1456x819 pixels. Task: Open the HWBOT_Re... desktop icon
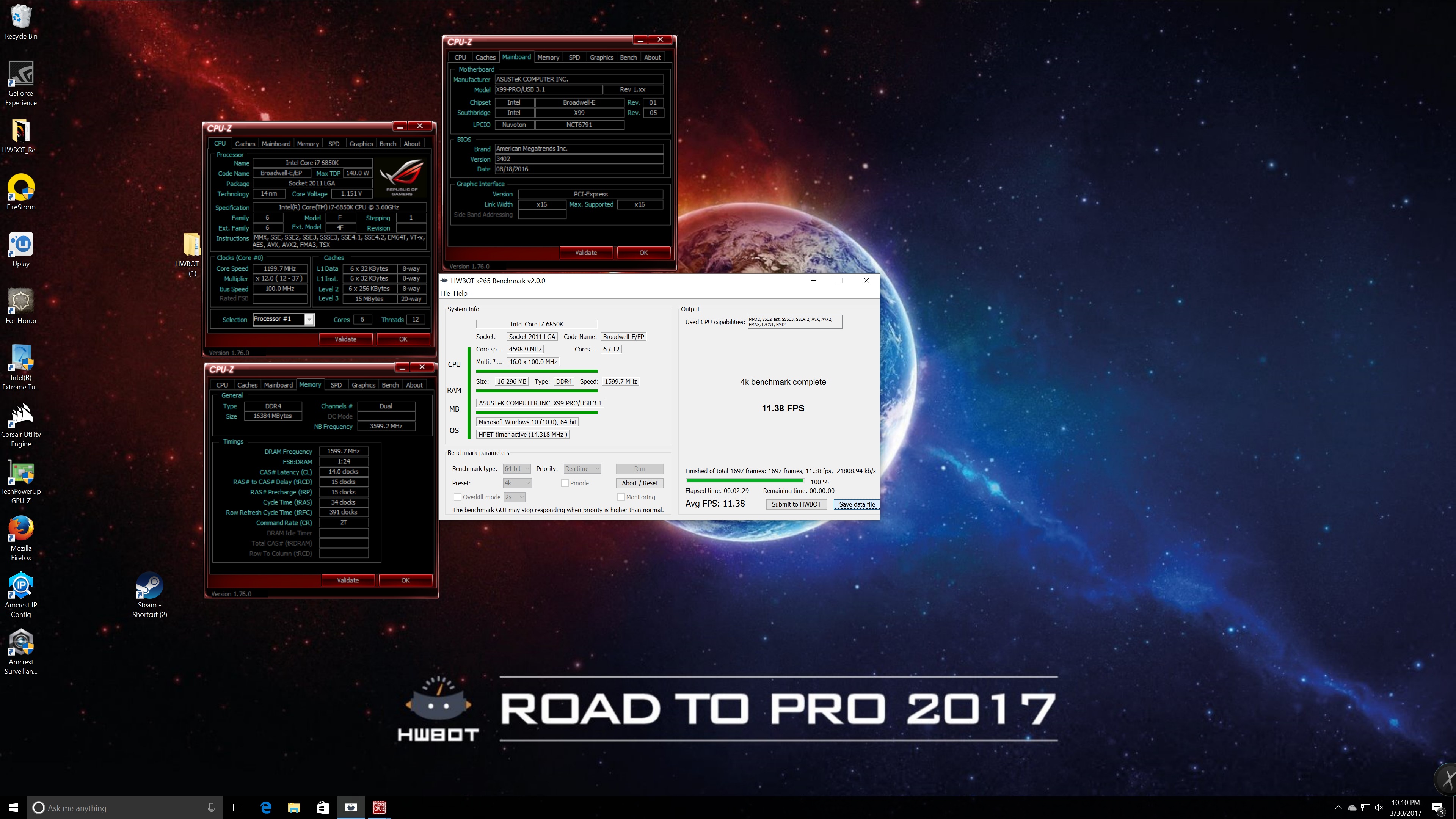(21, 136)
